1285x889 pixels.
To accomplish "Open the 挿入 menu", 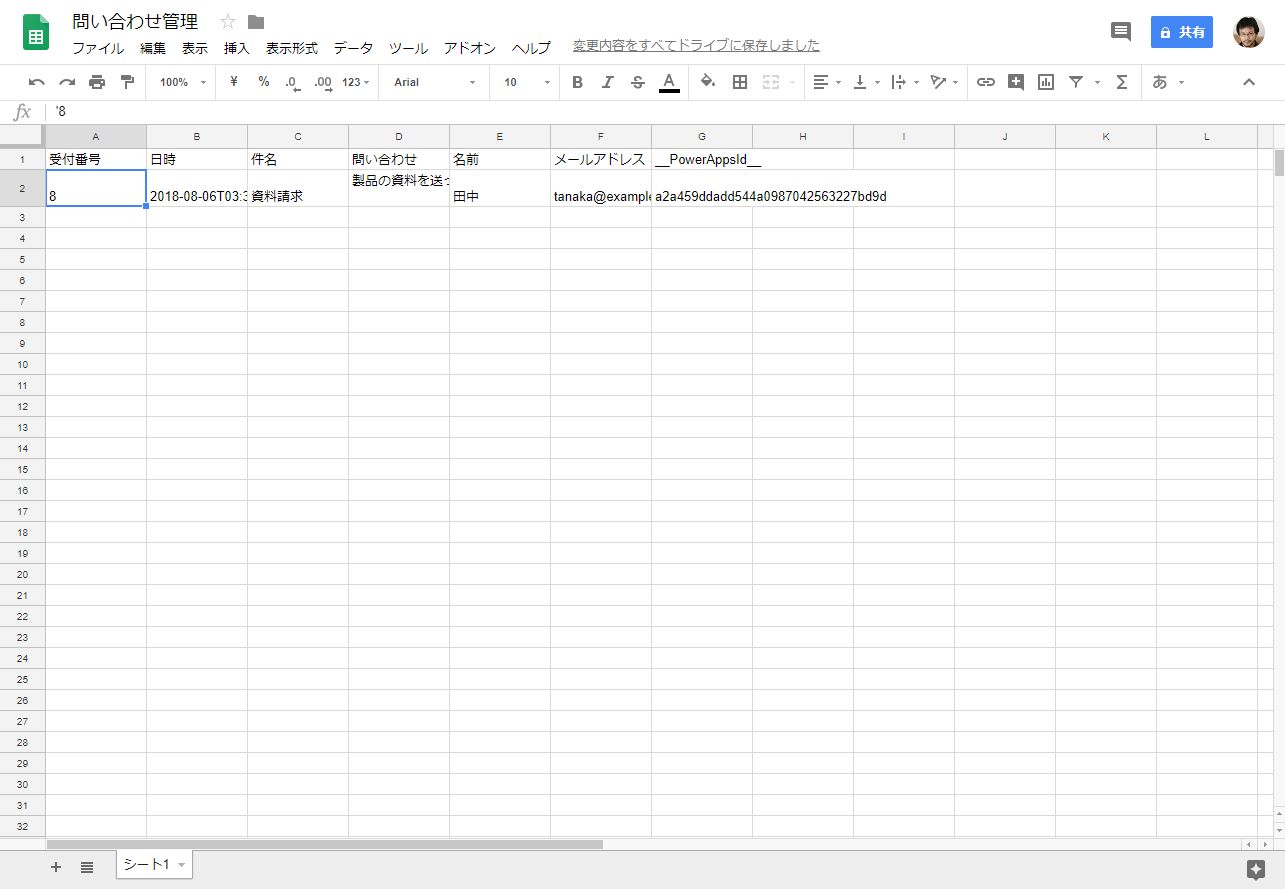I will [237, 47].
